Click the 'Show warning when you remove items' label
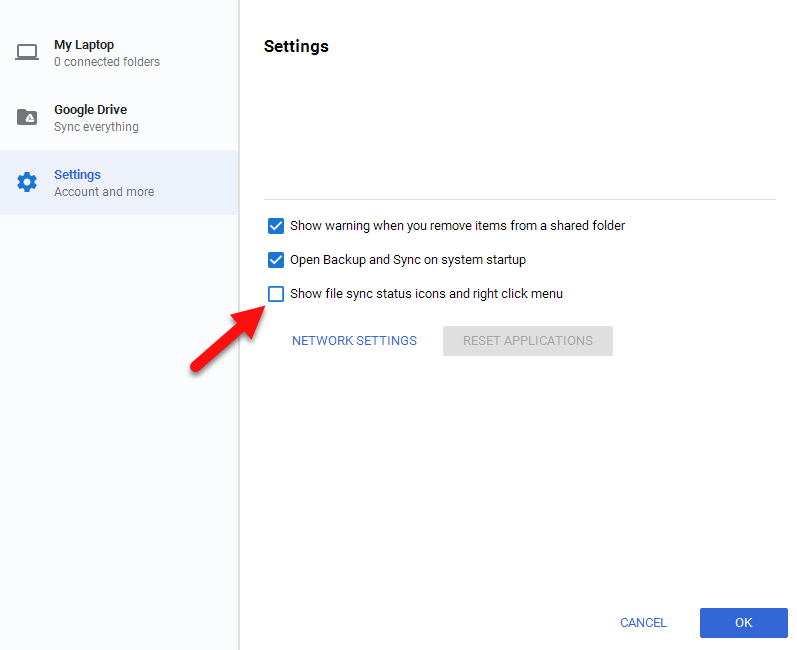The height and width of the screenshot is (650, 797). 457,226
